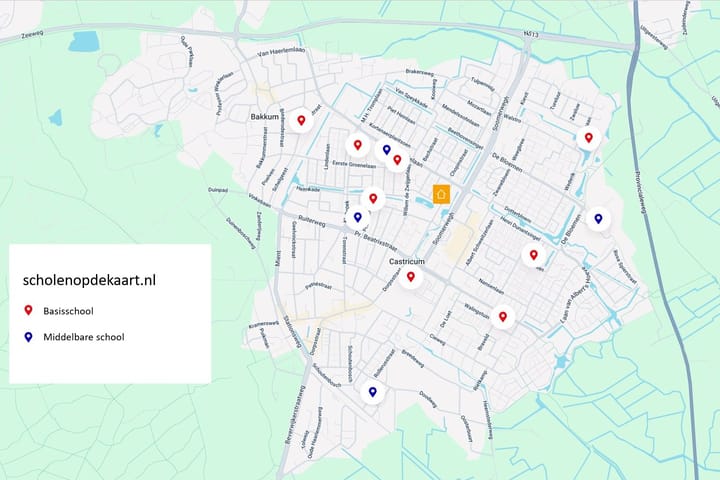720x480 pixels.
Task: Click the Bakkum place label
Action: pos(262,118)
